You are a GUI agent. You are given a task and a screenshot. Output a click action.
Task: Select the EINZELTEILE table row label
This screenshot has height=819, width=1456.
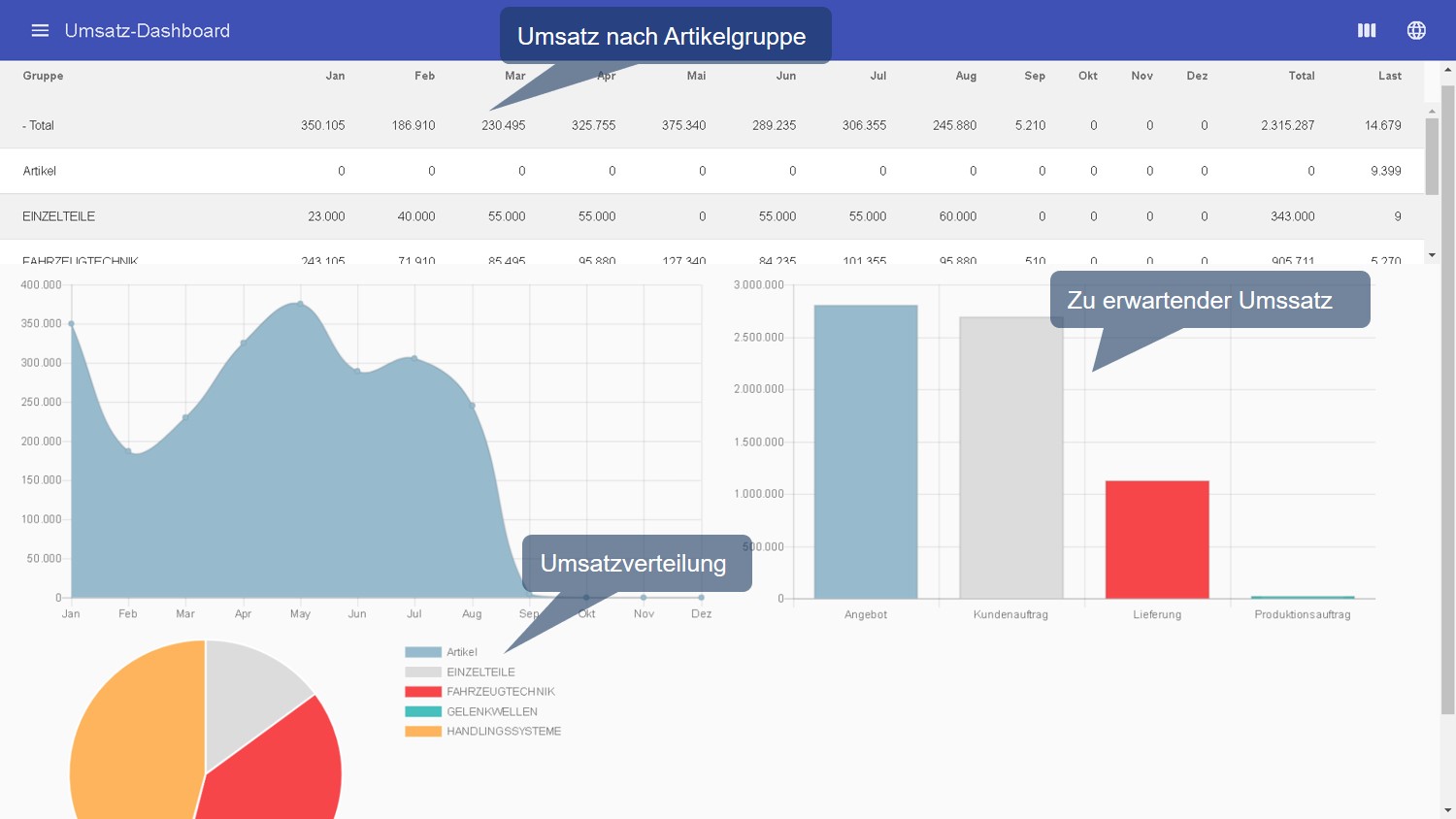(59, 216)
